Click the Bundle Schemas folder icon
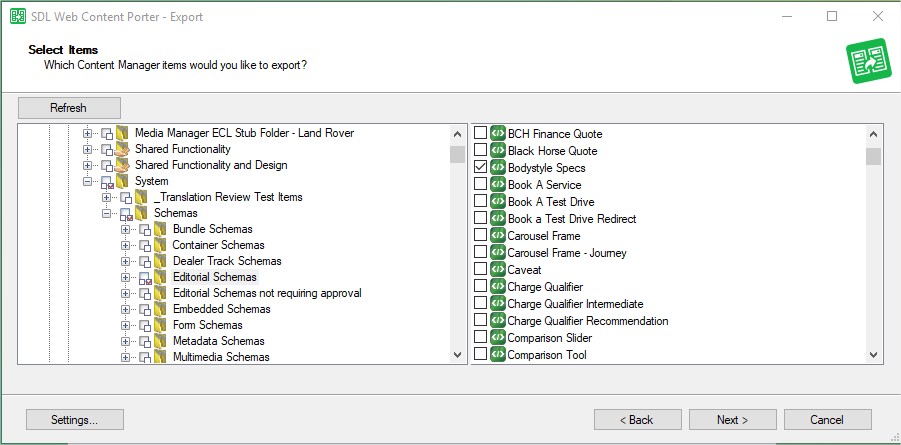 [160, 229]
